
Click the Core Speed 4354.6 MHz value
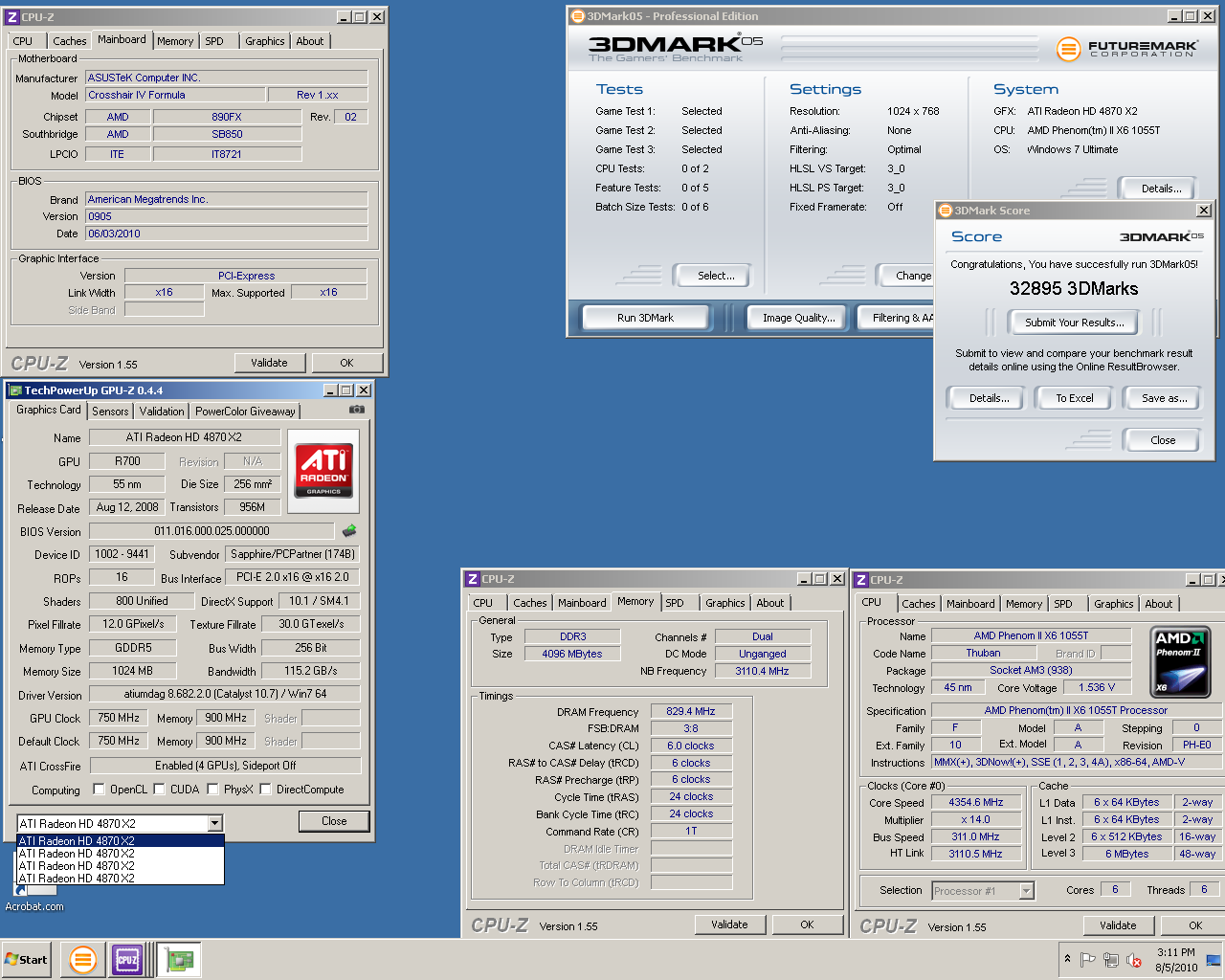pyautogui.click(x=975, y=802)
